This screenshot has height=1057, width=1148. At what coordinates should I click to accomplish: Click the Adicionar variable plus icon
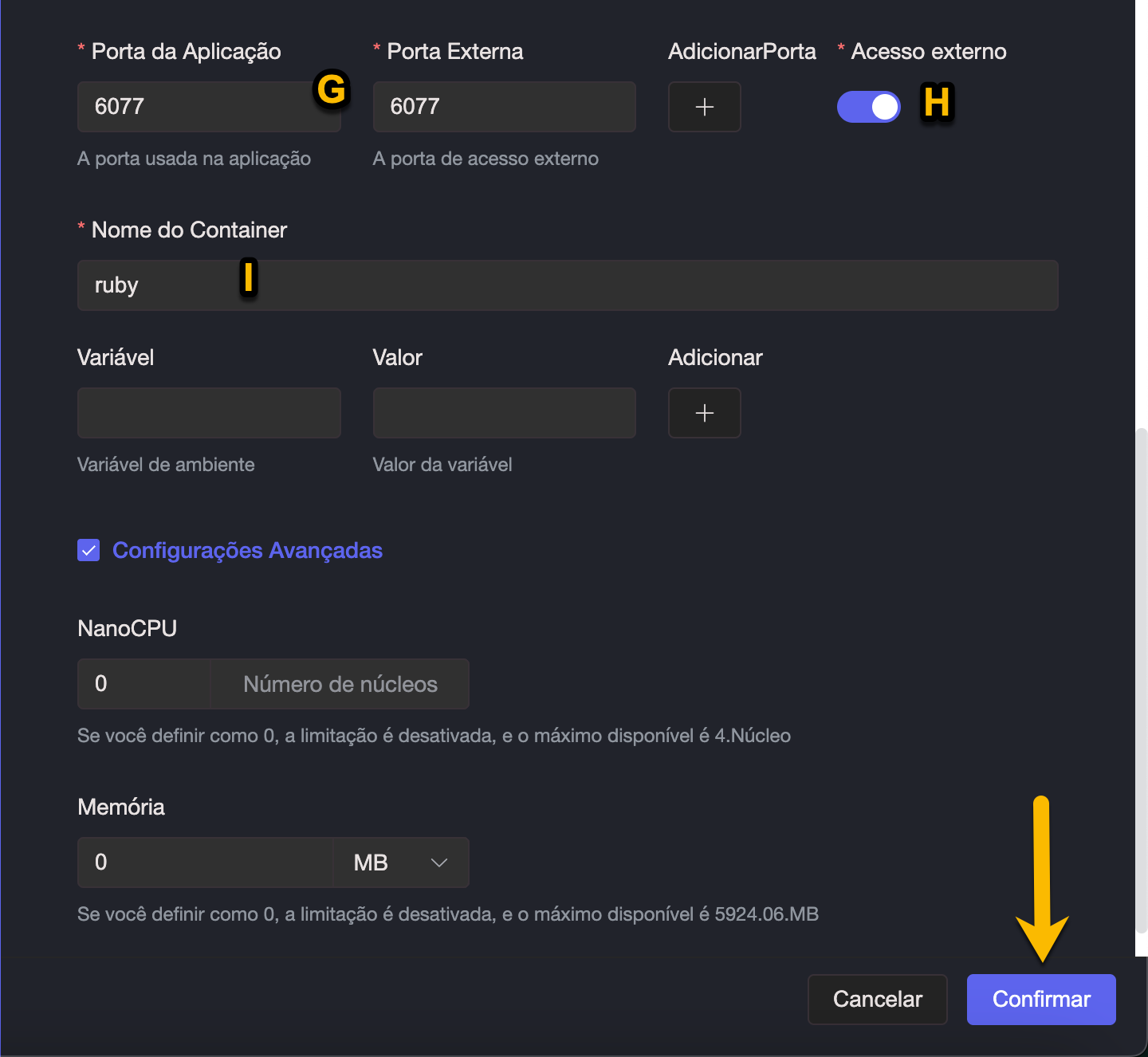click(704, 413)
